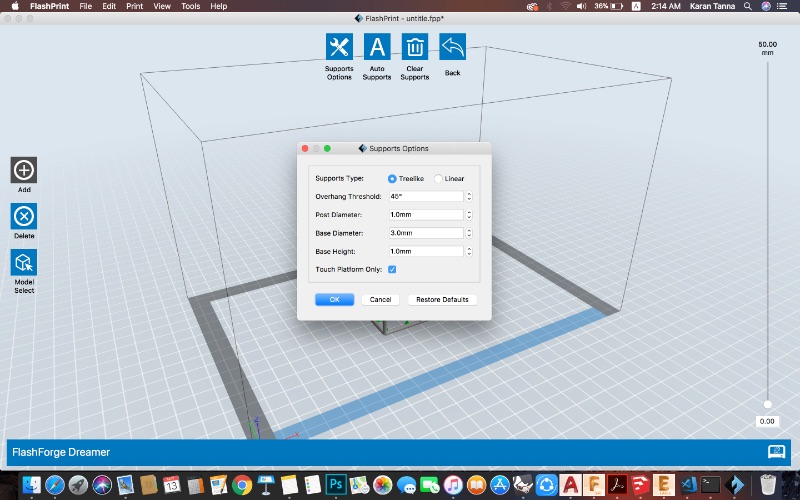Image resolution: width=800 pixels, height=500 pixels.
Task: Open the Tools menu
Action: 190,6
